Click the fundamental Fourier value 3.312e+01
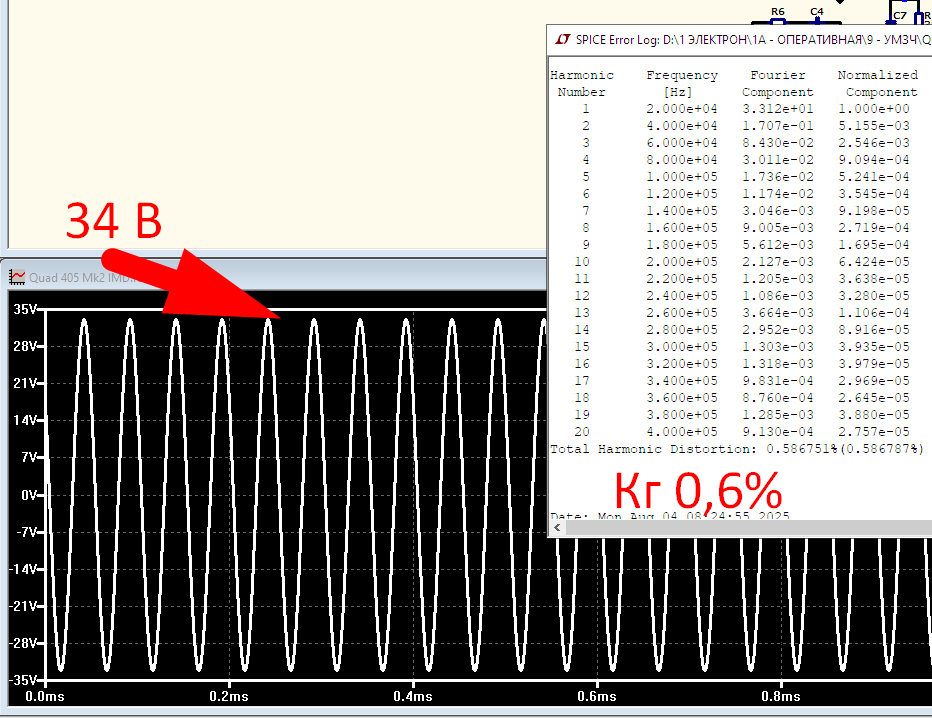 (777, 109)
